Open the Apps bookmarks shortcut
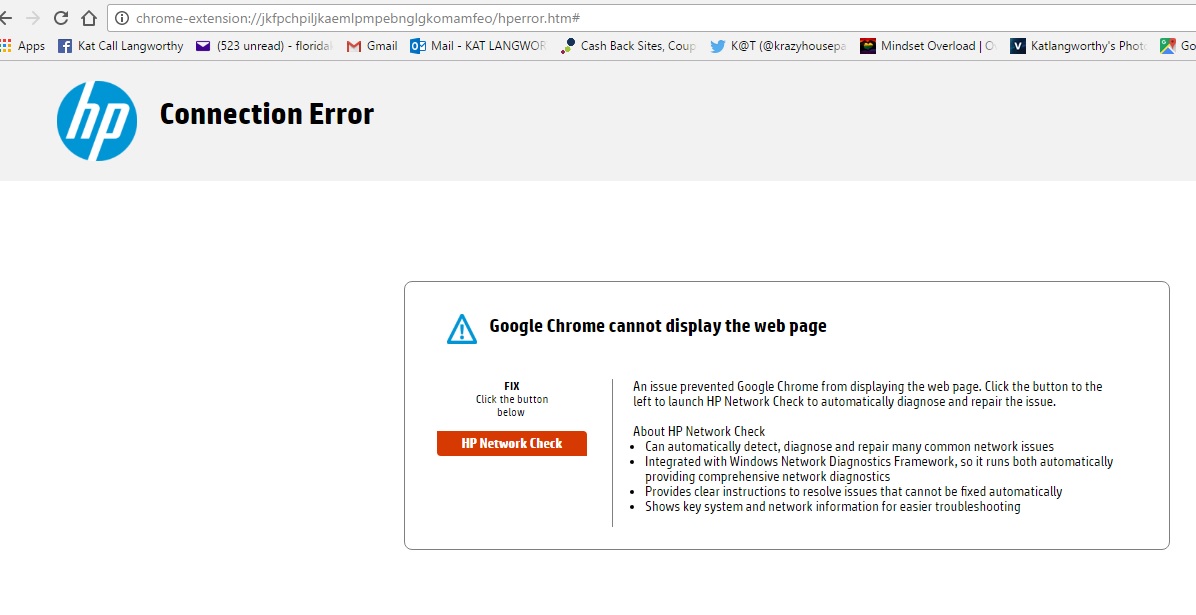 point(23,46)
